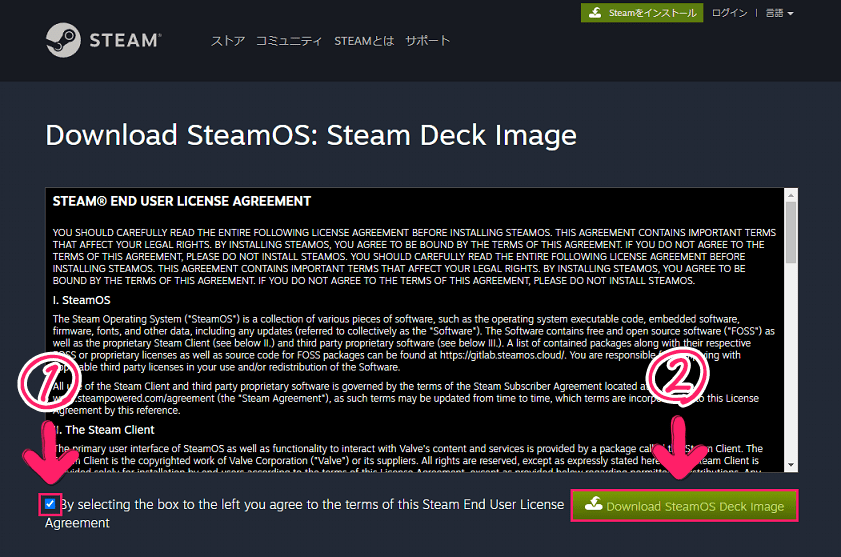Image resolution: width=841 pixels, height=557 pixels.
Task: Open the ストア menu
Action: [x=228, y=41]
